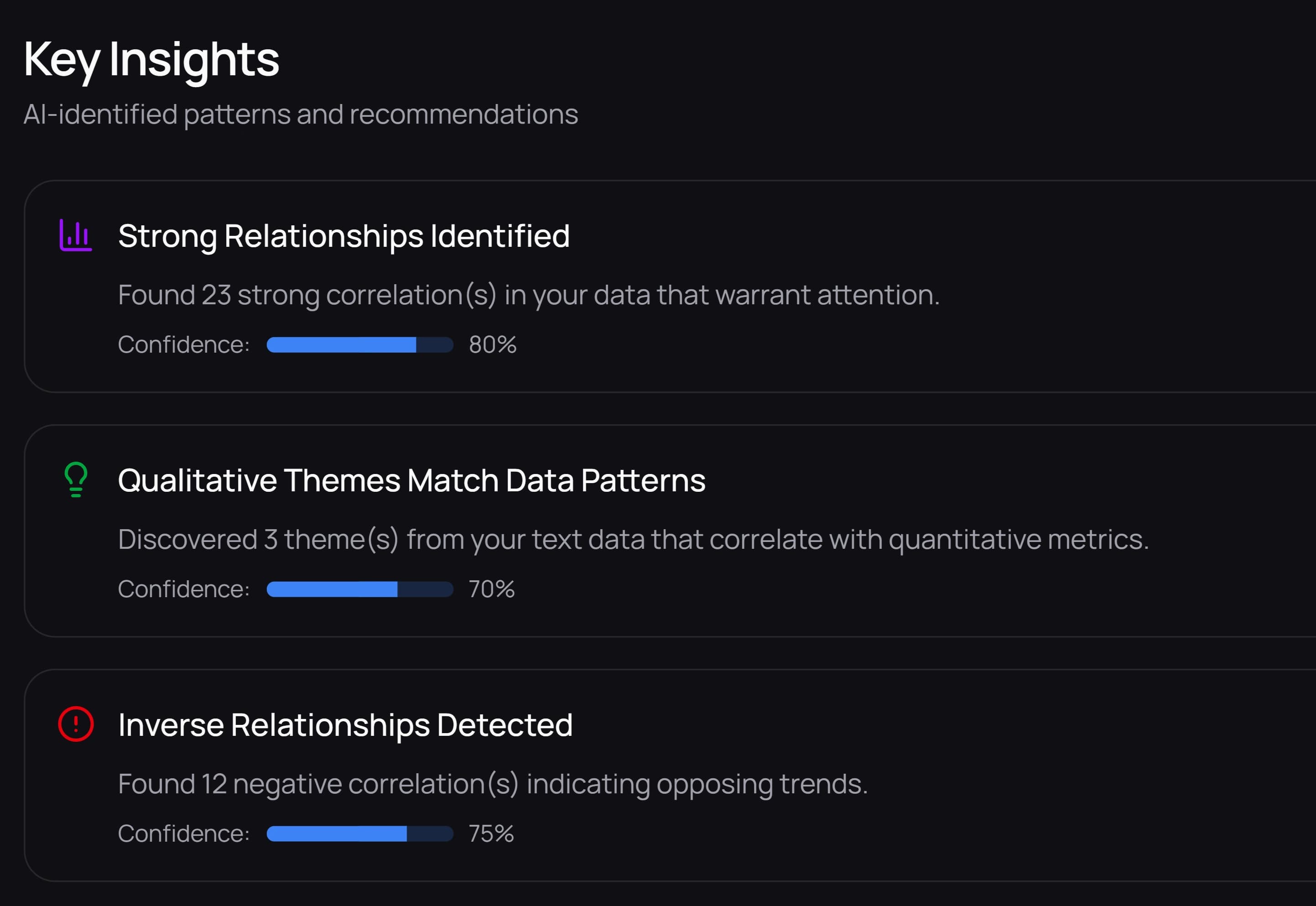Click the 80% confidence progress bar
This screenshot has height=906, width=1316.
[x=360, y=344]
